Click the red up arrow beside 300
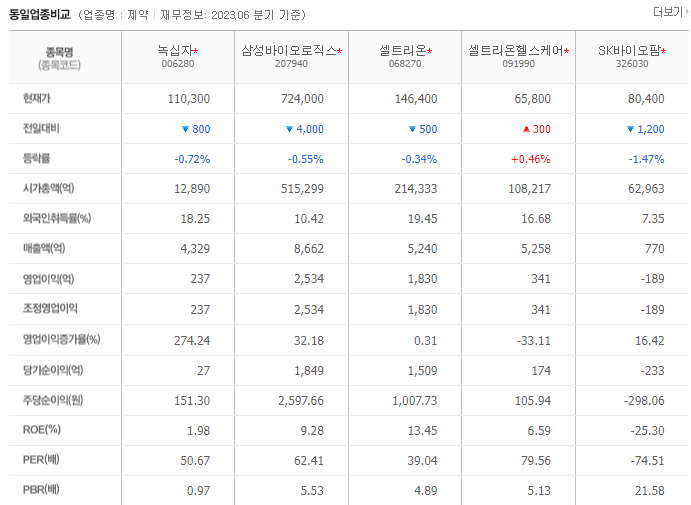This screenshot has height=505, width=691. point(526,129)
